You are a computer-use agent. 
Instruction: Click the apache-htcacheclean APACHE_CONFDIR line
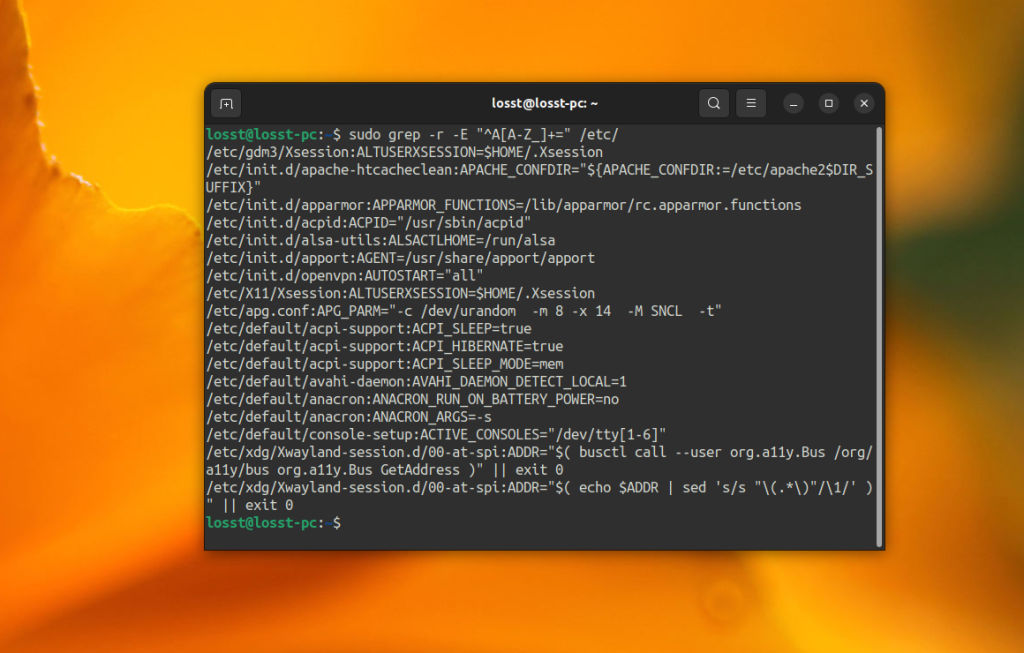coord(539,170)
